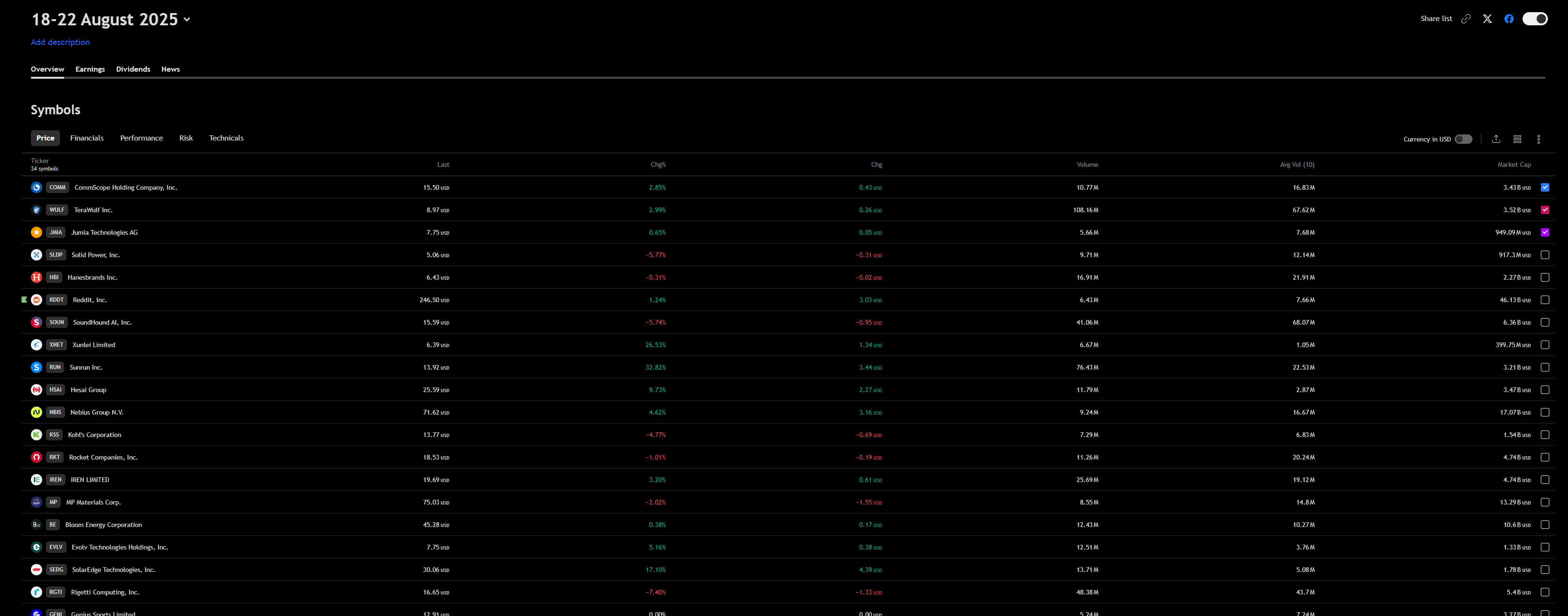1568x616 pixels.
Task: Open the 18-22 August 2025 list dropdown
Action: point(187,20)
